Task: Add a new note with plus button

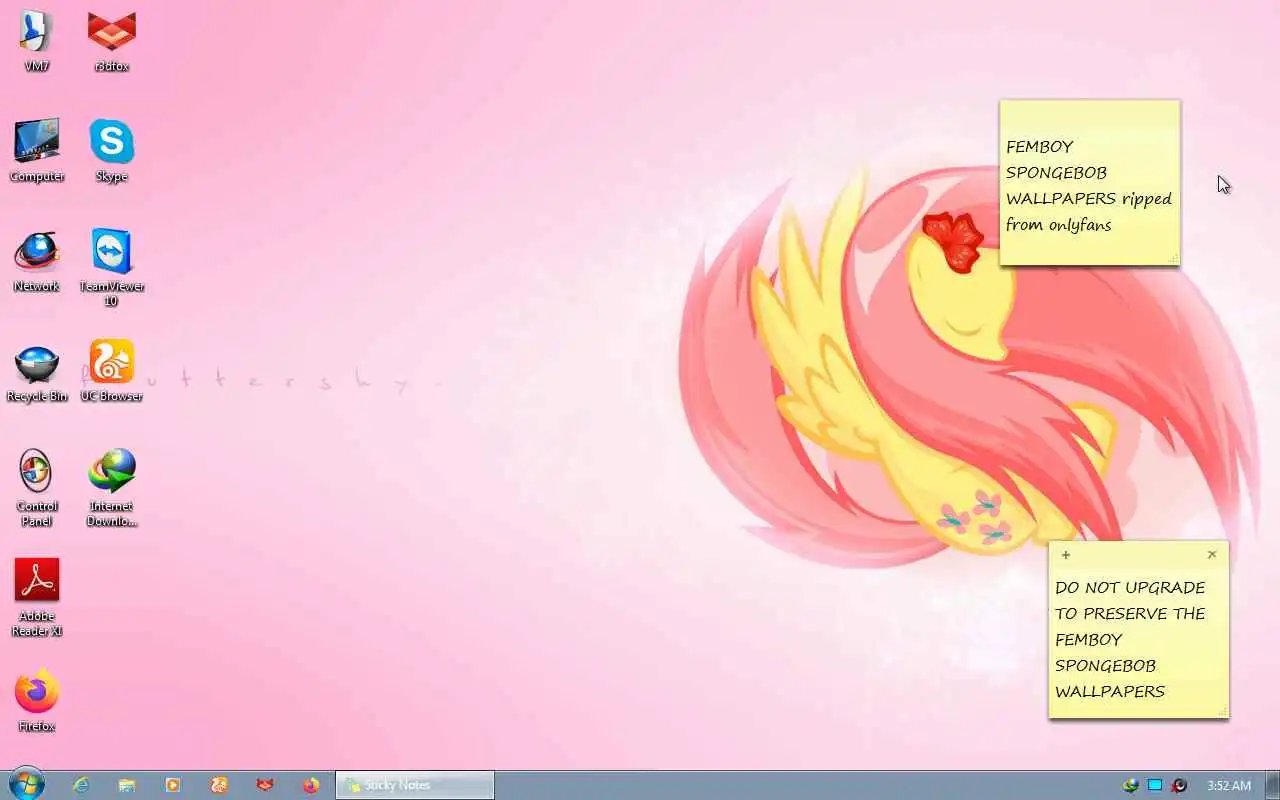Action: click(1066, 555)
